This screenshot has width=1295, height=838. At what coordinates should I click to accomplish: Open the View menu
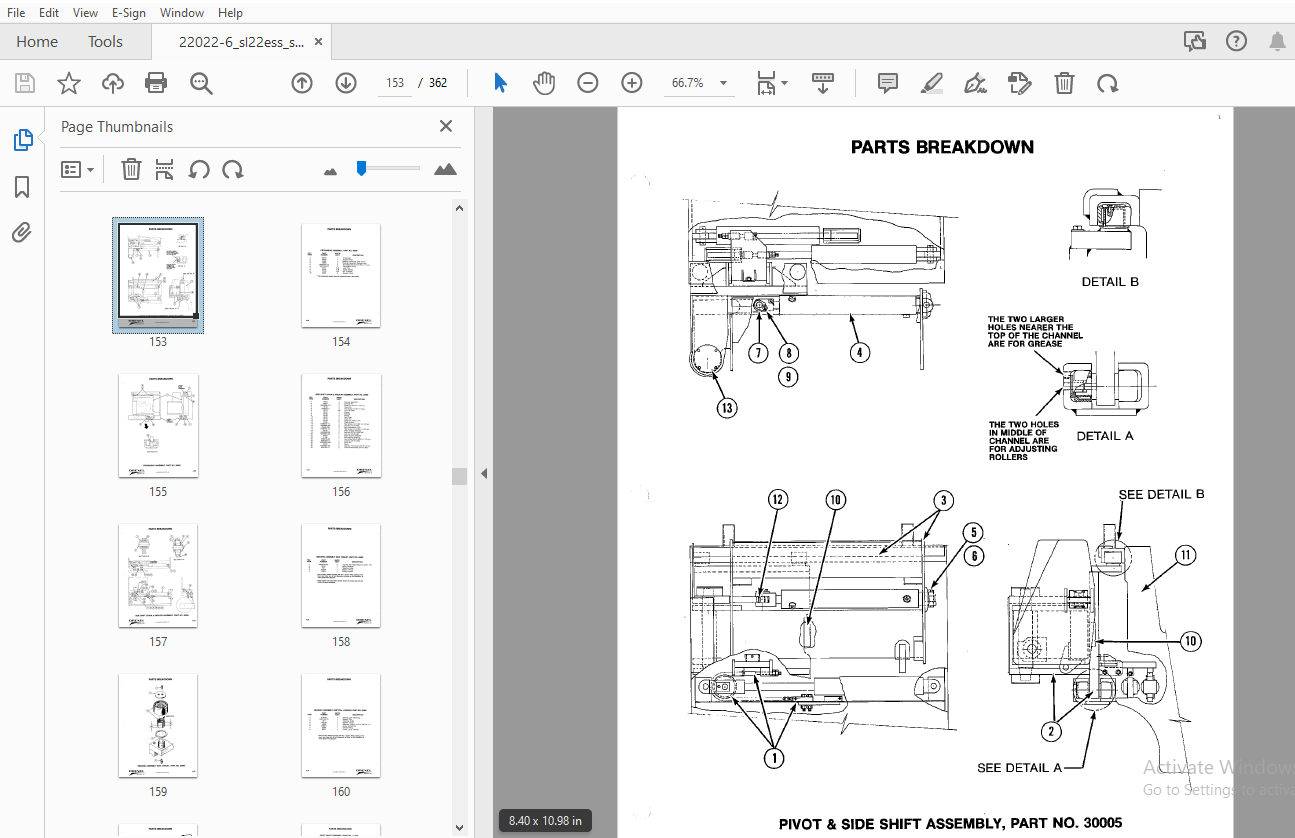pyautogui.click(x=86, y=13)
